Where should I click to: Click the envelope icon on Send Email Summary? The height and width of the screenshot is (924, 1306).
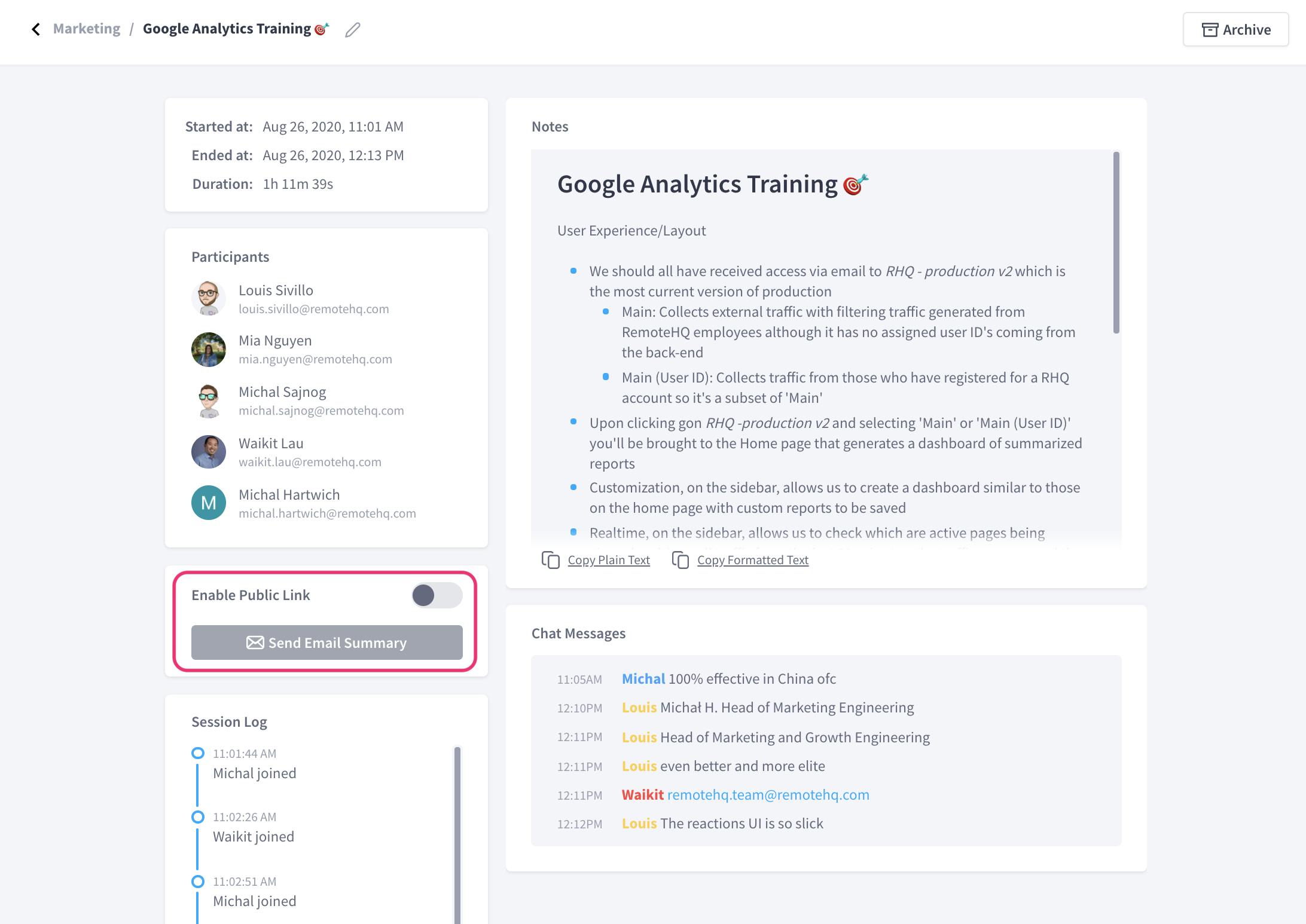tap(255, 642)
